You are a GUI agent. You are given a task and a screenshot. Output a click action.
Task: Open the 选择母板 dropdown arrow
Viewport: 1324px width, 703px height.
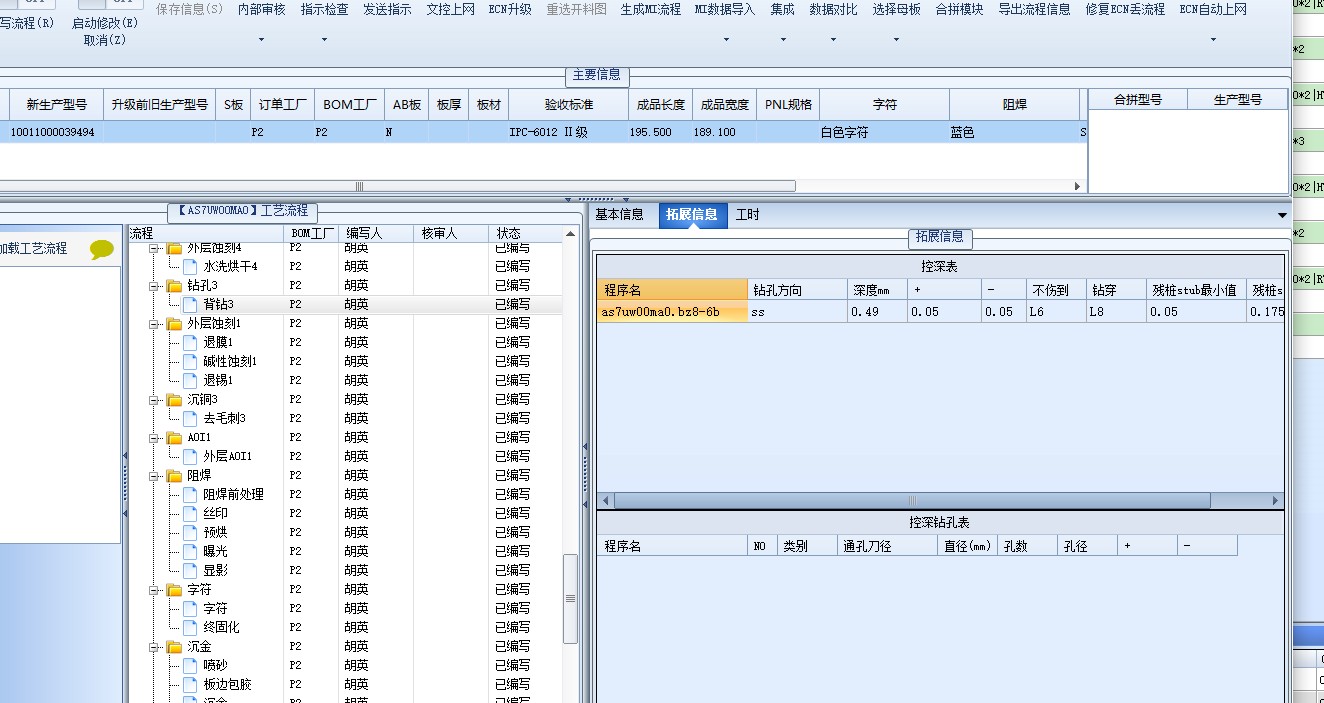point(896,41)
